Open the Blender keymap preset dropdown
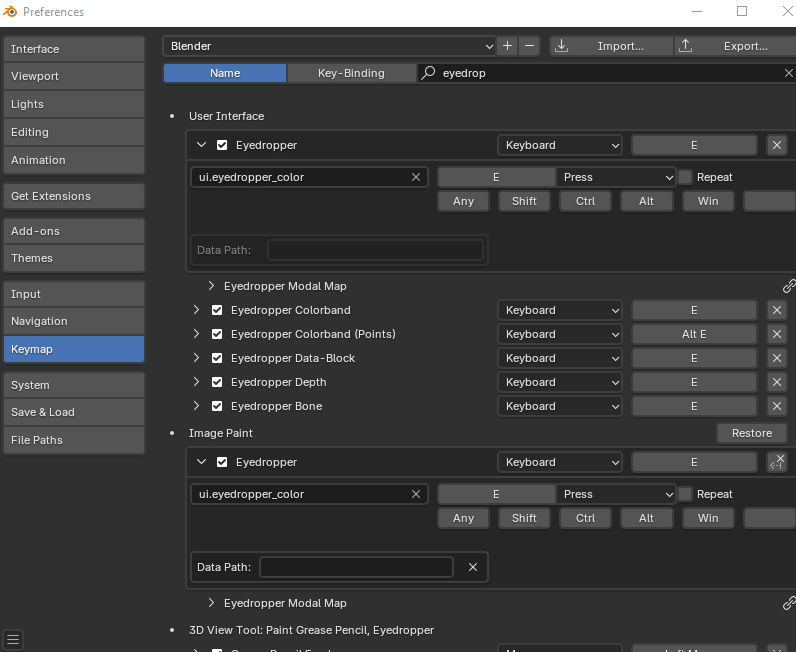796x652 pixels. point(330,46)
